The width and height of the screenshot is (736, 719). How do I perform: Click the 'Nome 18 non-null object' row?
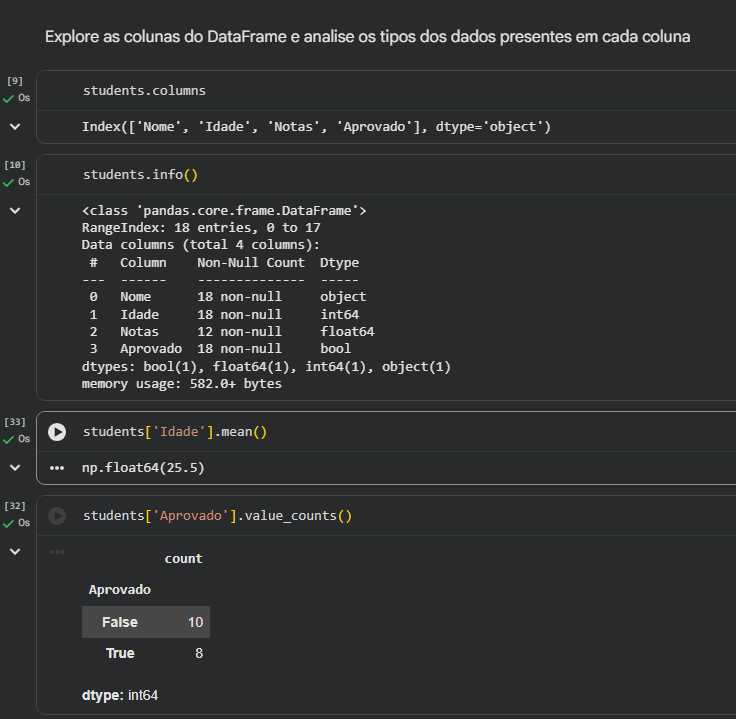pos(228,297)
